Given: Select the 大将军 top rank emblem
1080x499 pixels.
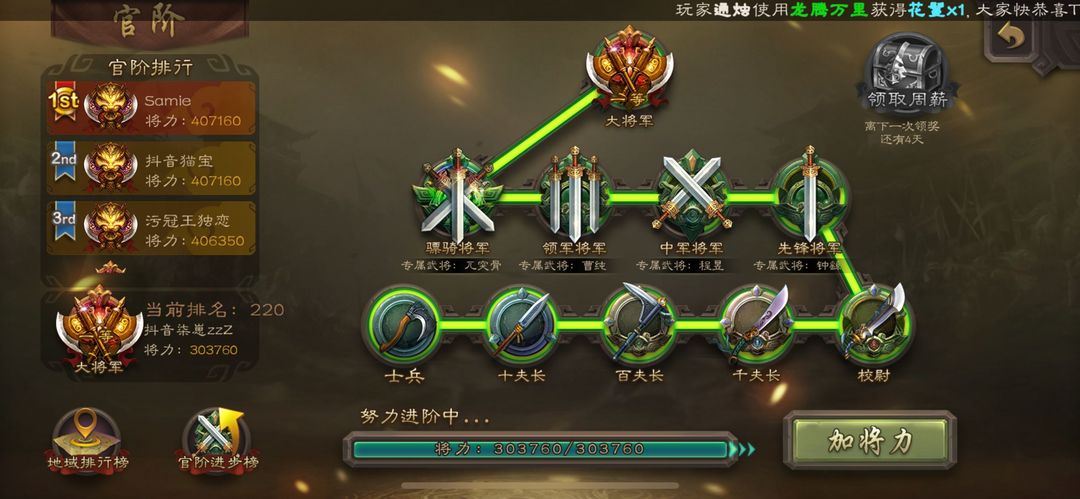Looking at the screenshot, I should pyautogui.click(x=629, y=69).
